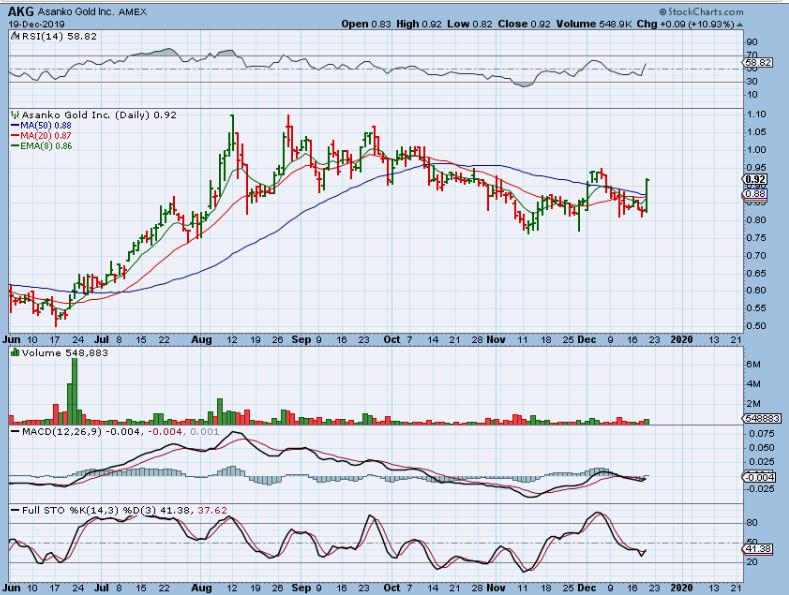Click the 1.10 price axis label
This screenshot has width=789, height=595.
point(757,114)
